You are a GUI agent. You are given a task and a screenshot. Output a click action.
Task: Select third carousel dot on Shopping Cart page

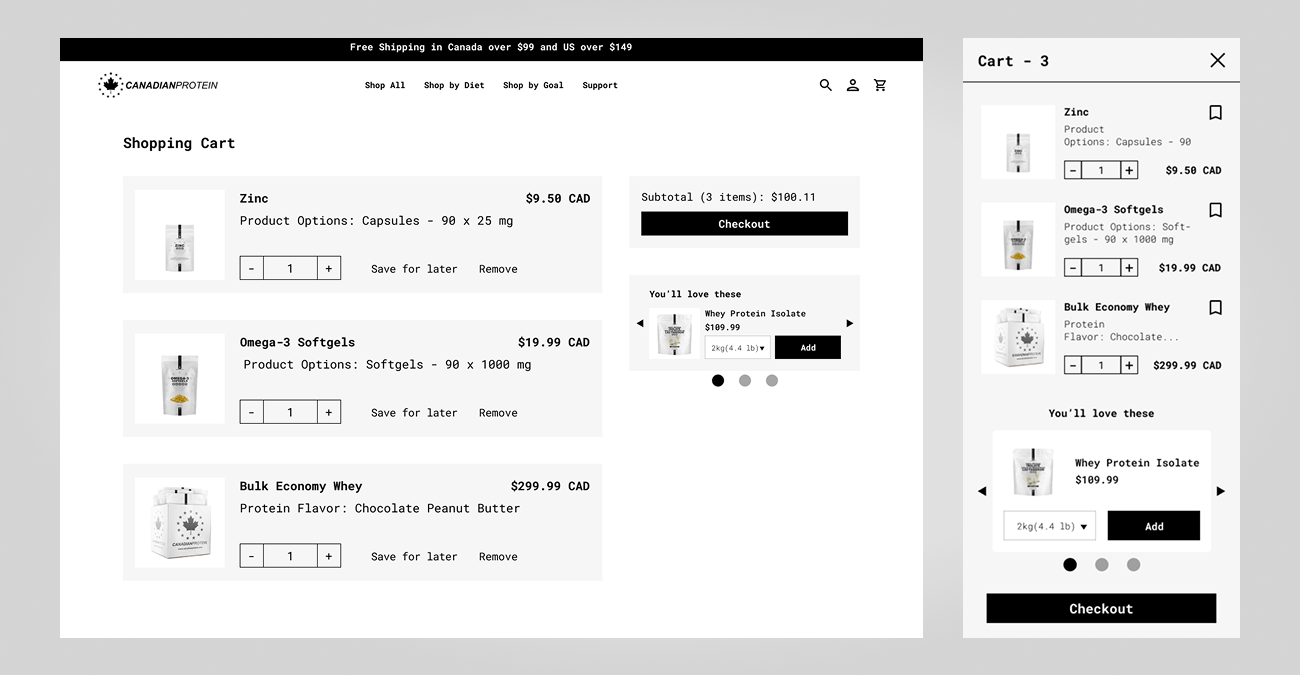[x=772, y=380]
